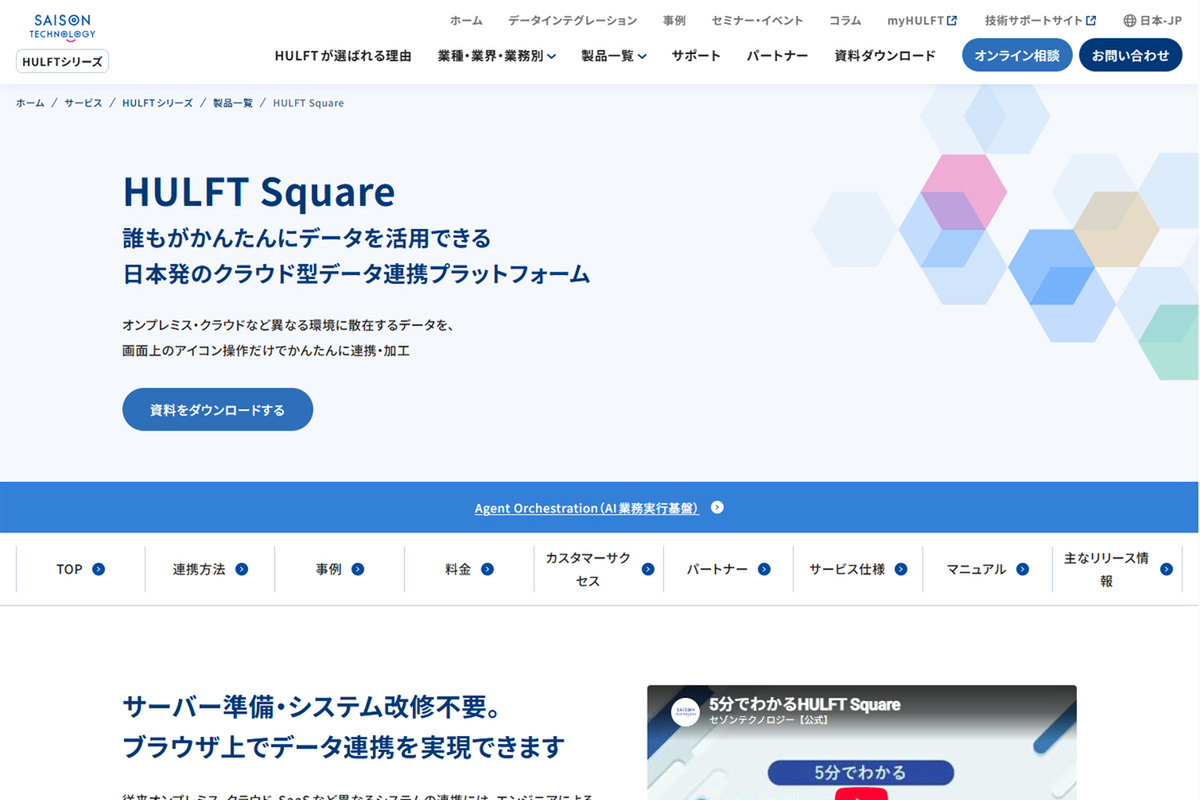1200x800 pixels.
Task: Click the arrow icon next to 料金
Action: point(487,569)
